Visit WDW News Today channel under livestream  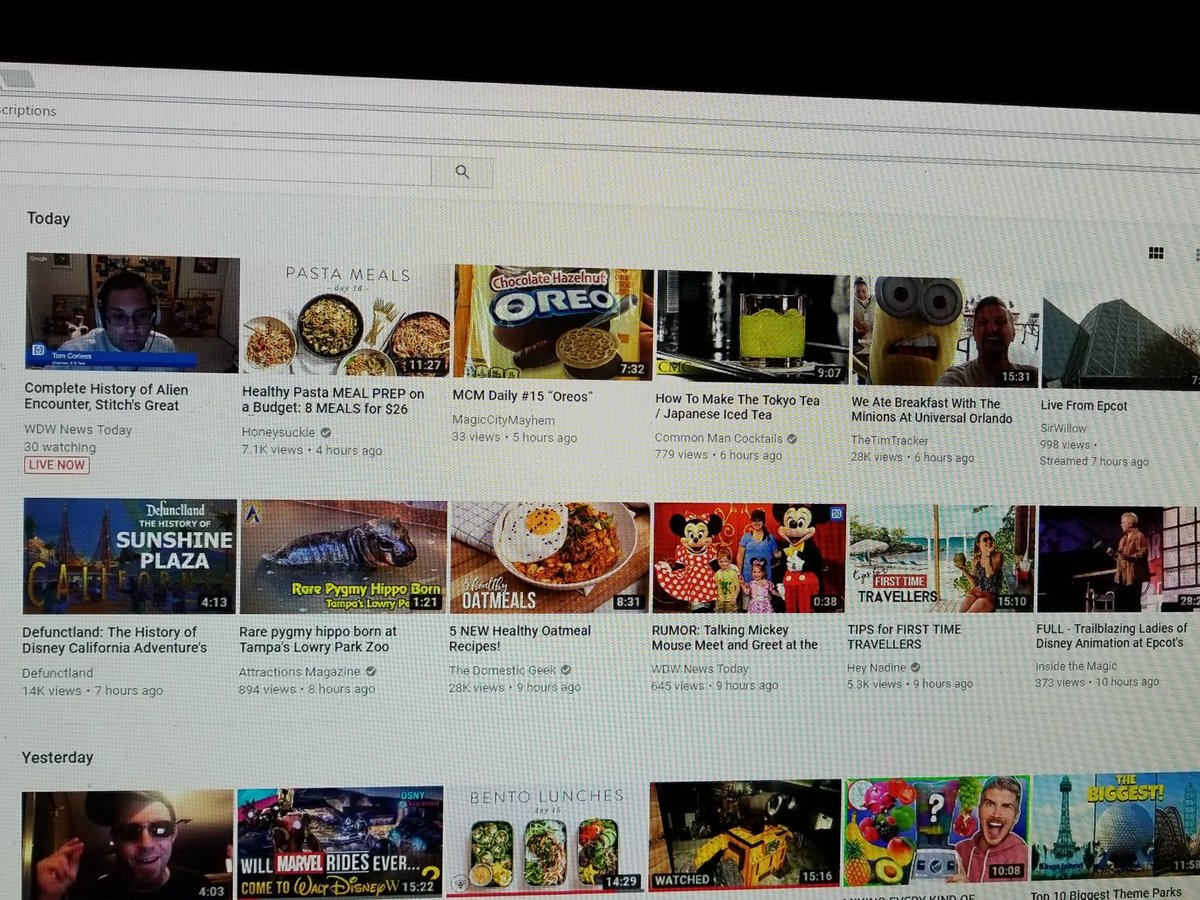(x=78, y=429)
